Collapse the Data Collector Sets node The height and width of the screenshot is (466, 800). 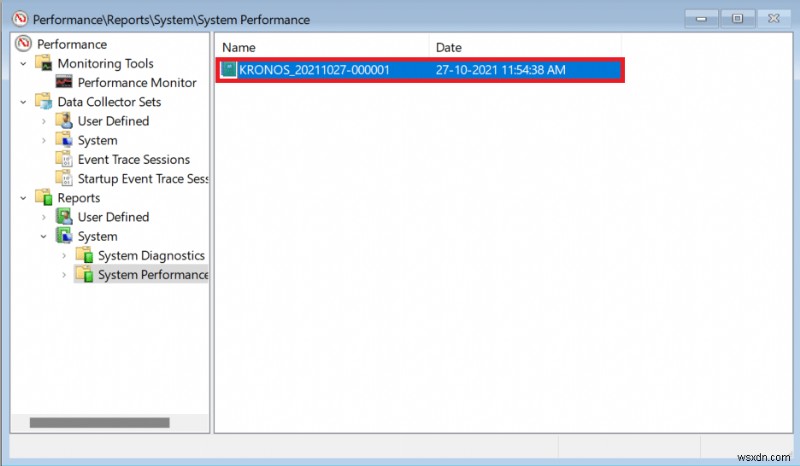[23, 102]
